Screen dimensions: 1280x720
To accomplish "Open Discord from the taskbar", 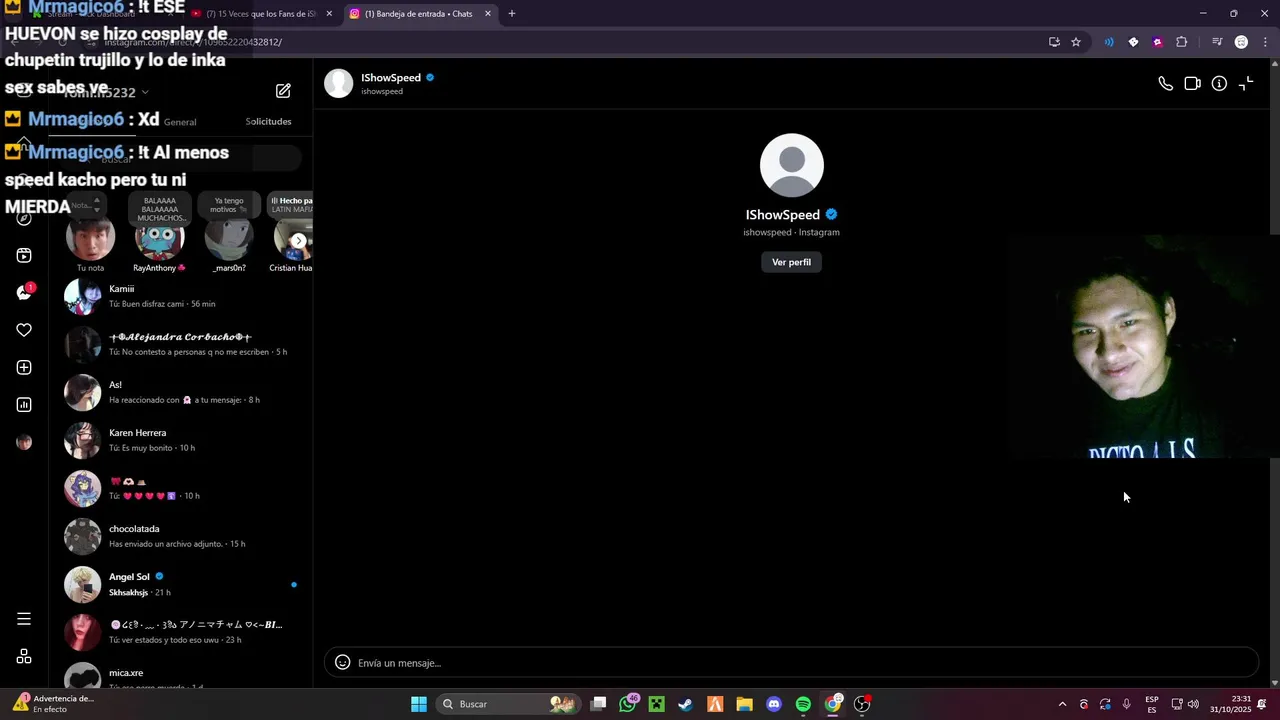I will point(773,704).
